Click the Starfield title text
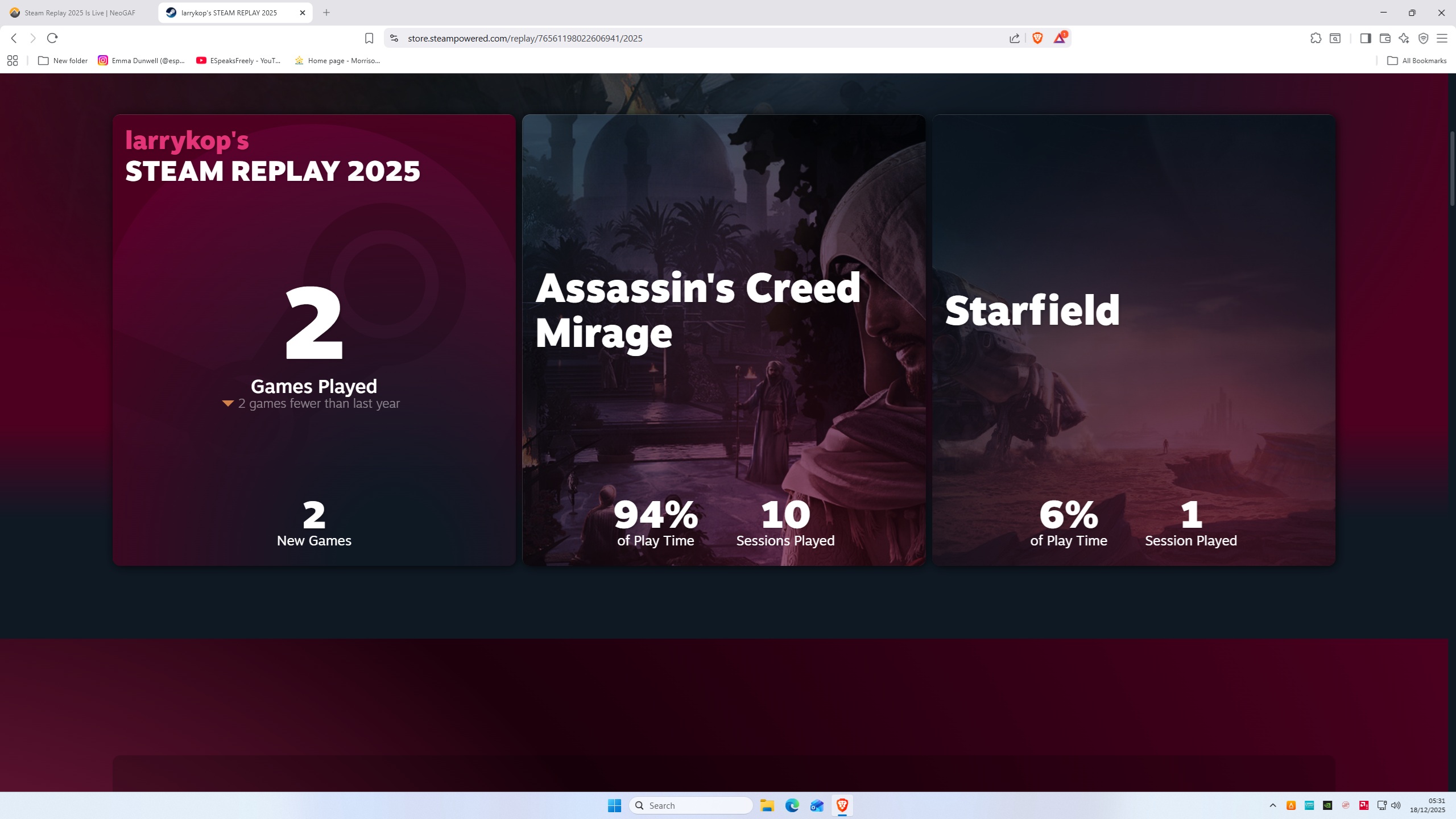 1032,311
